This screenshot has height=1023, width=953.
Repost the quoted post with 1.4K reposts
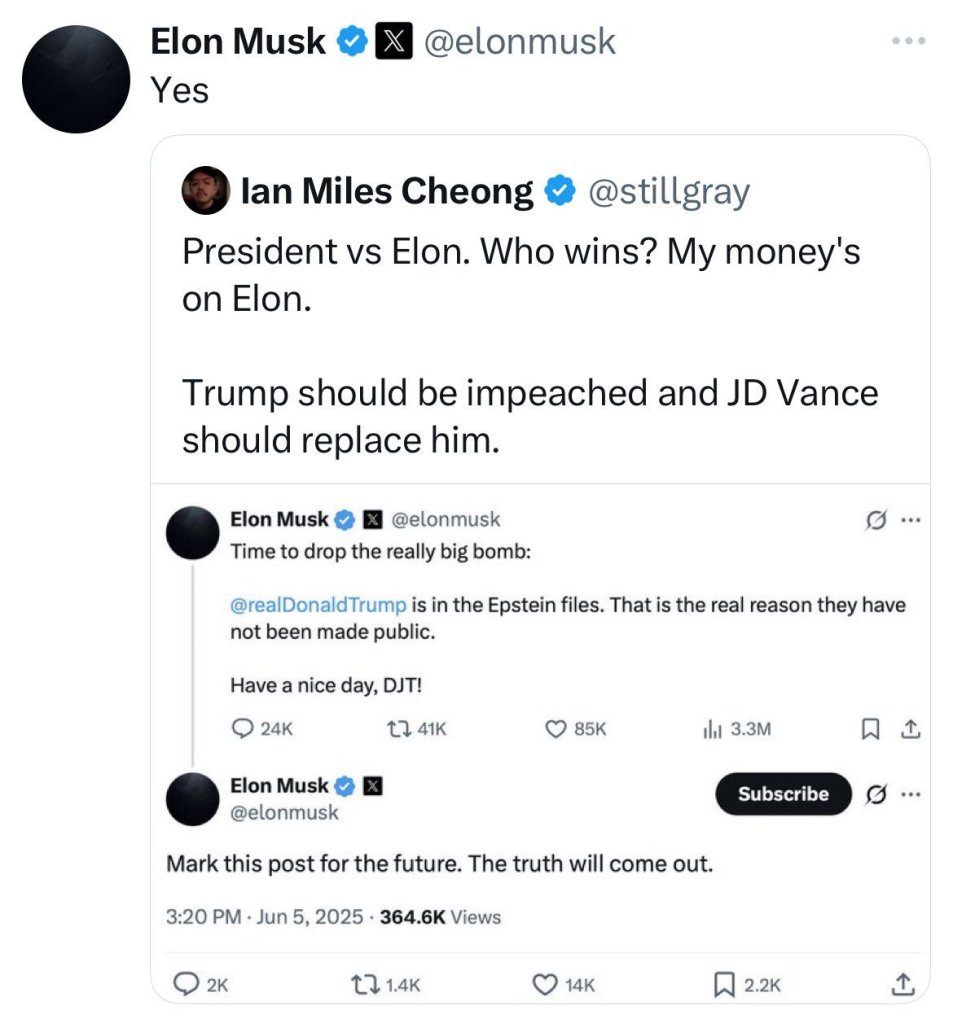pyautogui.click(x=370, y=984)
